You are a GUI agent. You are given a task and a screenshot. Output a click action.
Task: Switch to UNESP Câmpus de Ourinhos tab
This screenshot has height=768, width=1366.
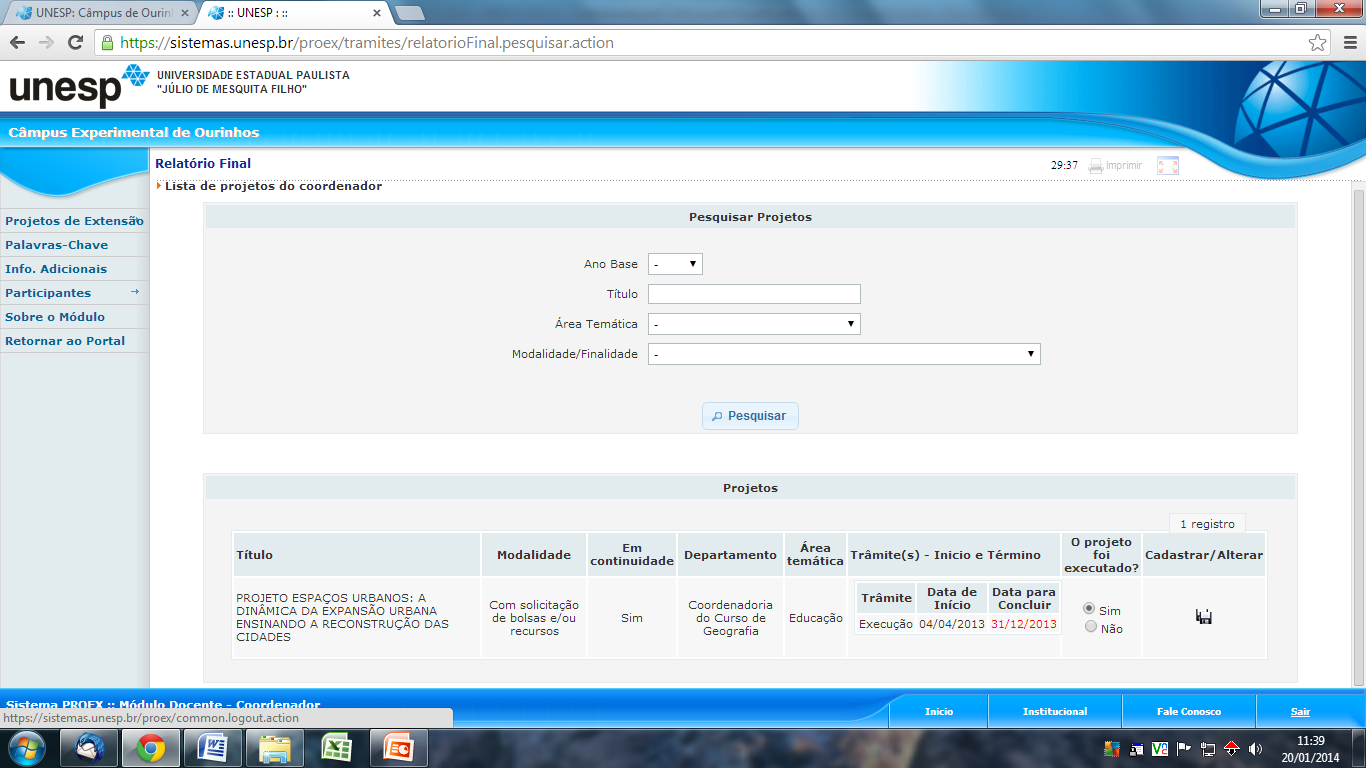coord(100,13)
